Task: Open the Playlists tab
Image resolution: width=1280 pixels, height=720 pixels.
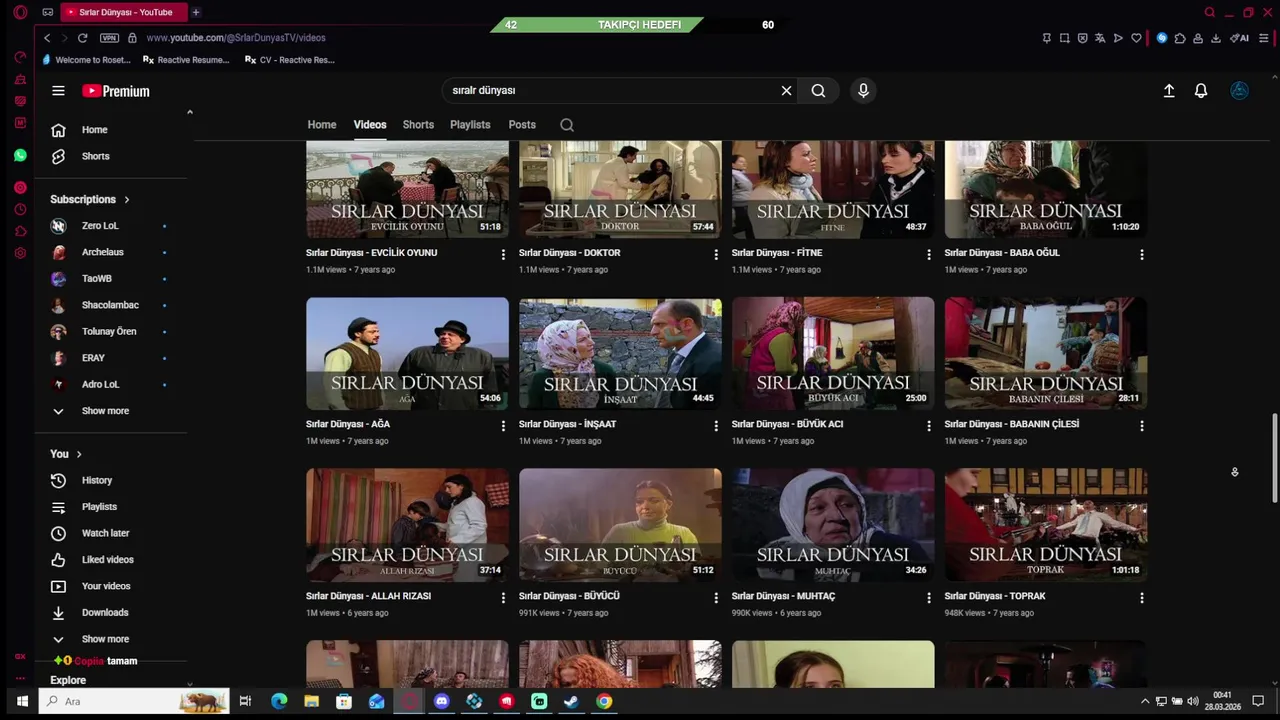Action: (470, 125)
